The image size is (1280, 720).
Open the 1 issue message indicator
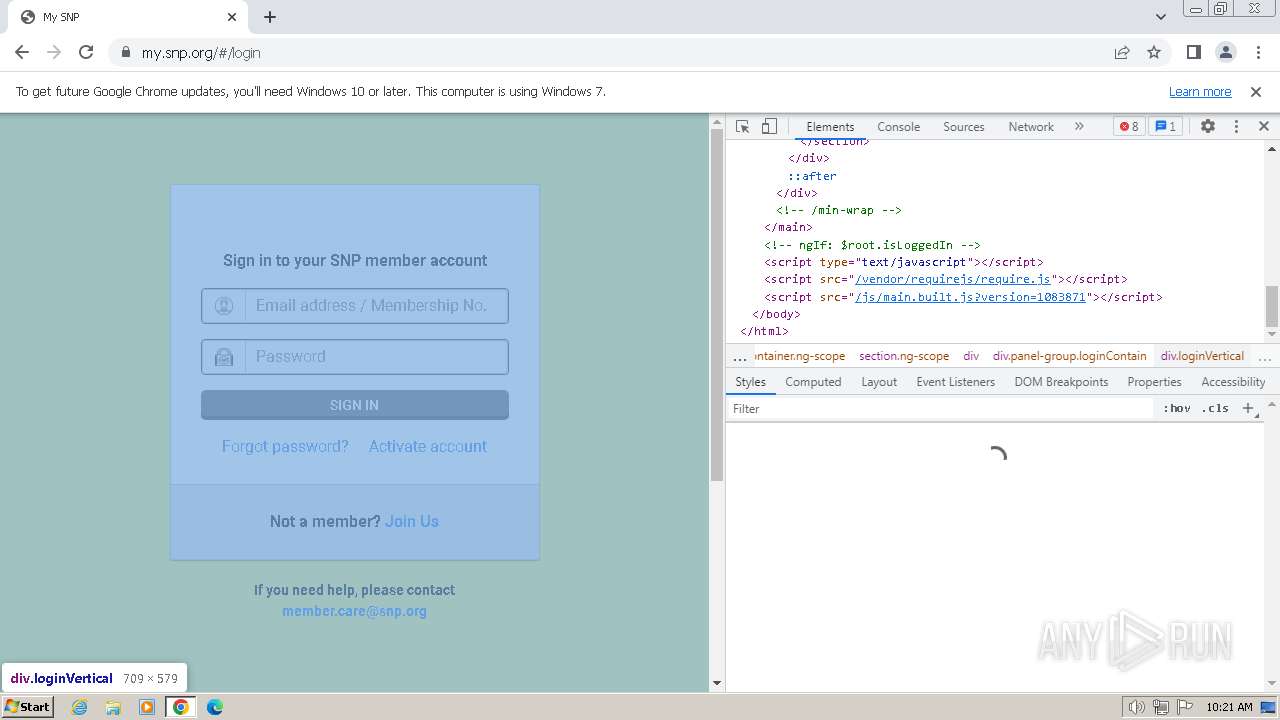pos(1165,127)
